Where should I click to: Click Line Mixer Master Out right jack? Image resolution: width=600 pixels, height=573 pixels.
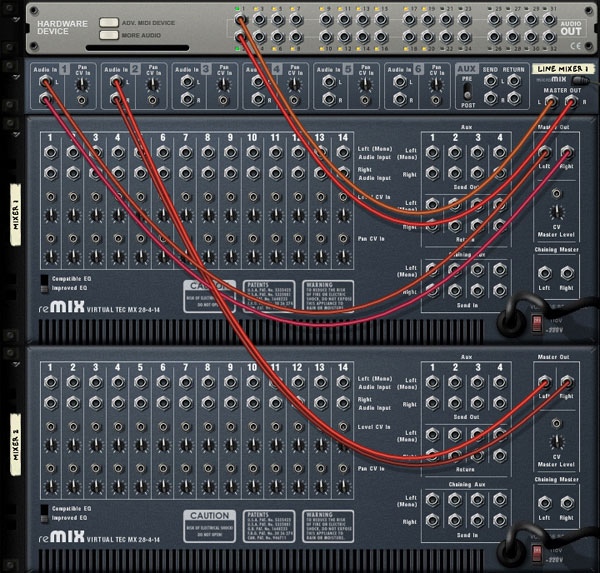coord(571,102)
